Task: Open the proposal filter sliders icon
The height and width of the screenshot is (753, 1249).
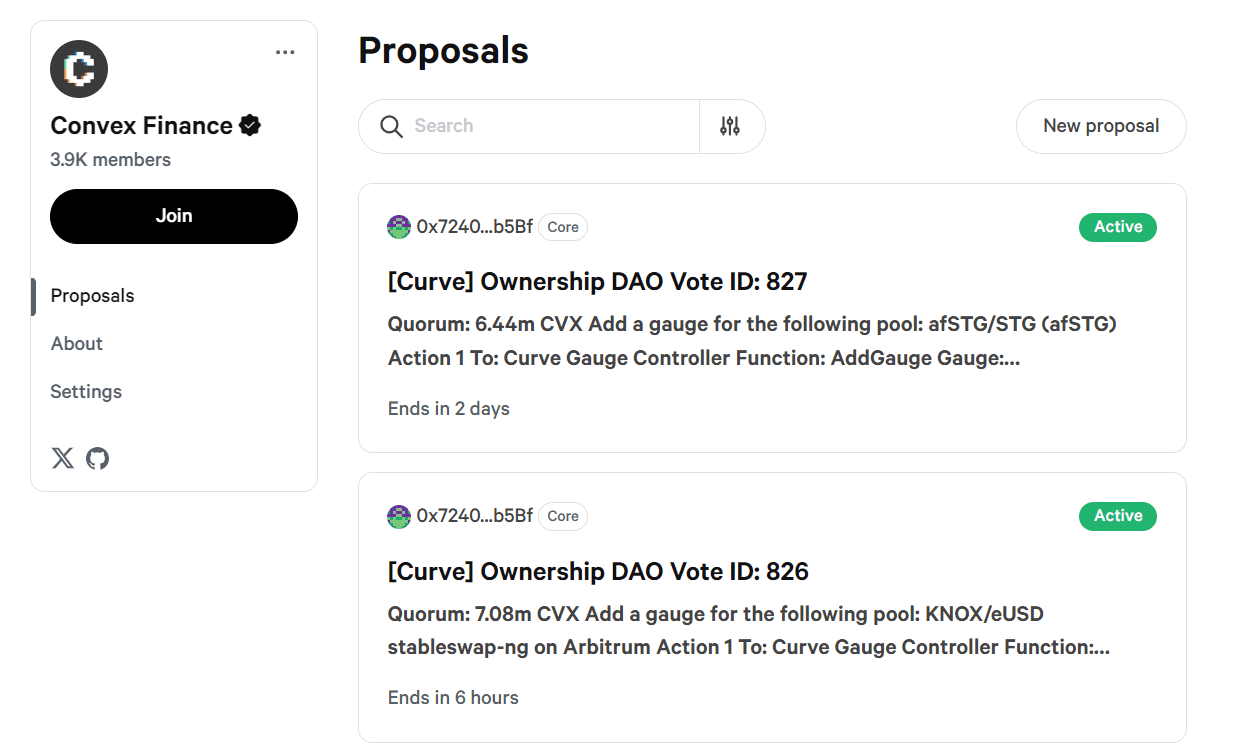Action: point(730,127)
